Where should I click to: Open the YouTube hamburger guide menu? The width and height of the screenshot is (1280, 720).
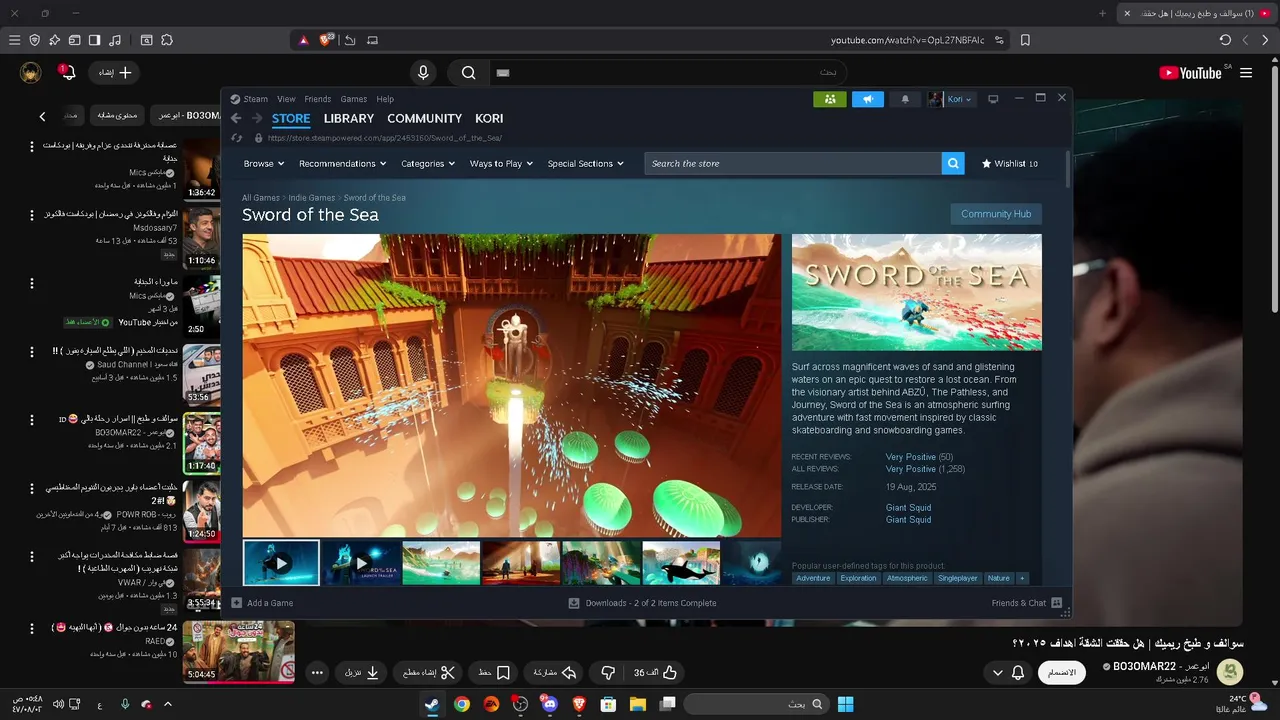tap(1246, 73)
